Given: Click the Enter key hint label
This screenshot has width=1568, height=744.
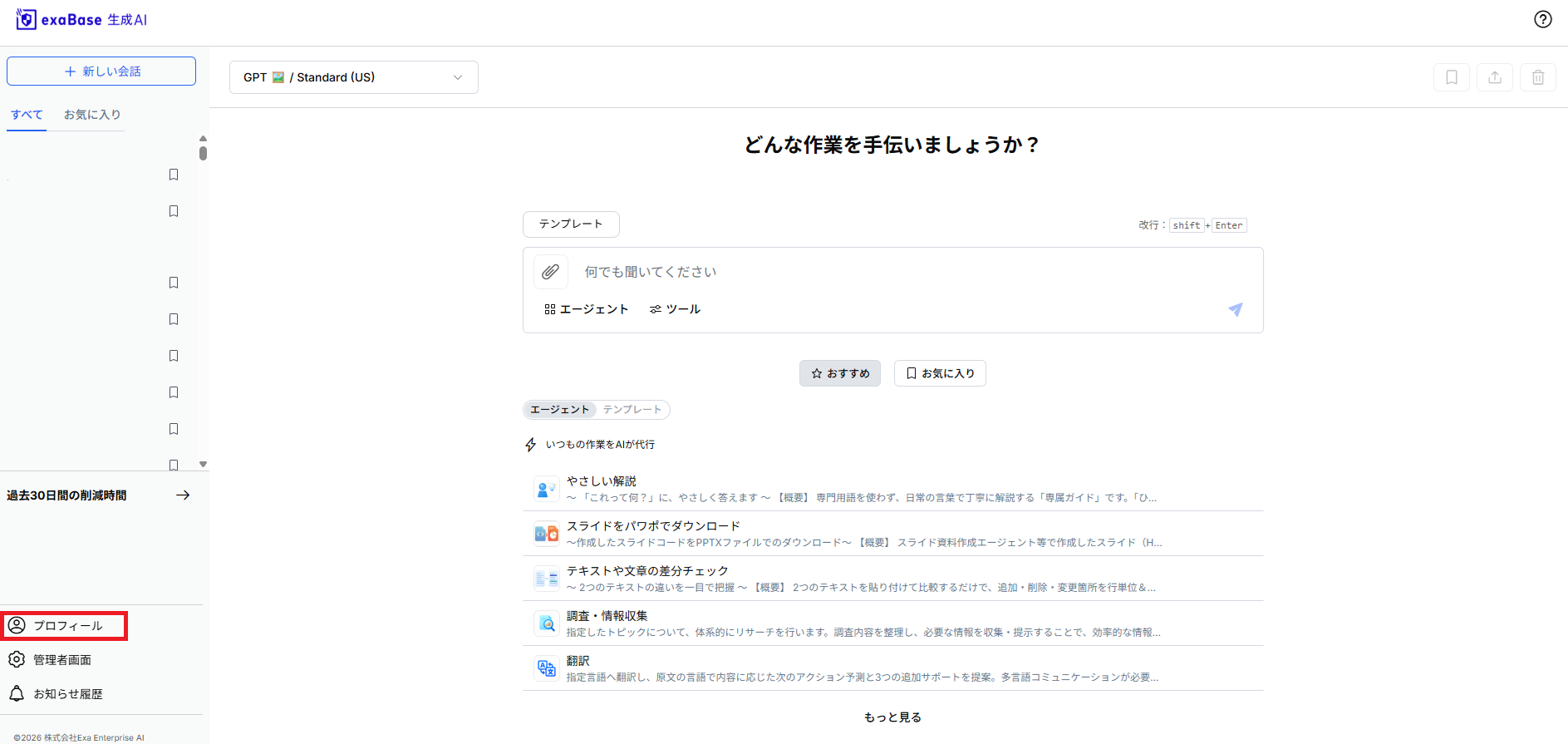Looking at the screenshot, I should [1229, 225].
